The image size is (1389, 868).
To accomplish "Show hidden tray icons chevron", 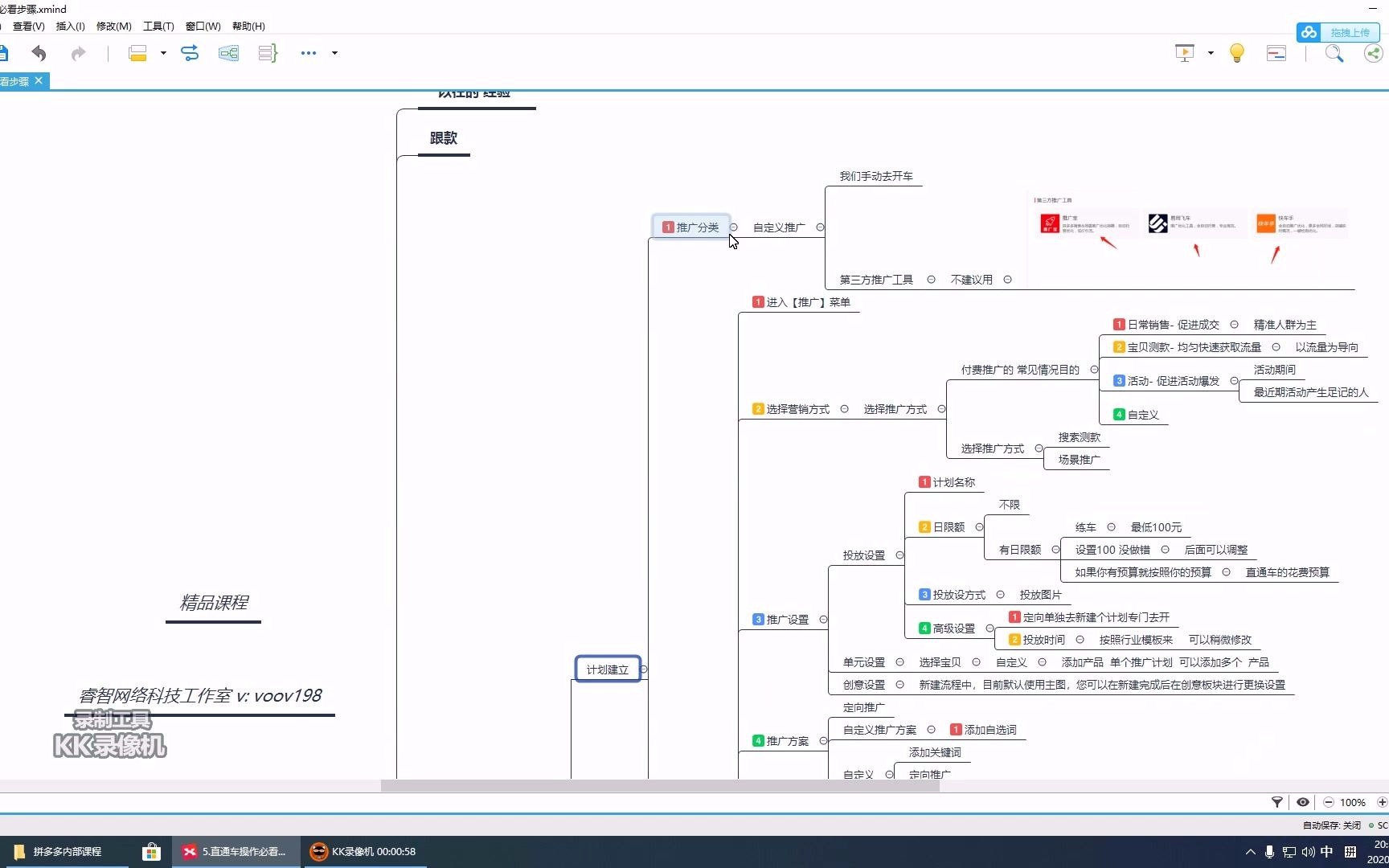I will click(x=1250, y=852).
